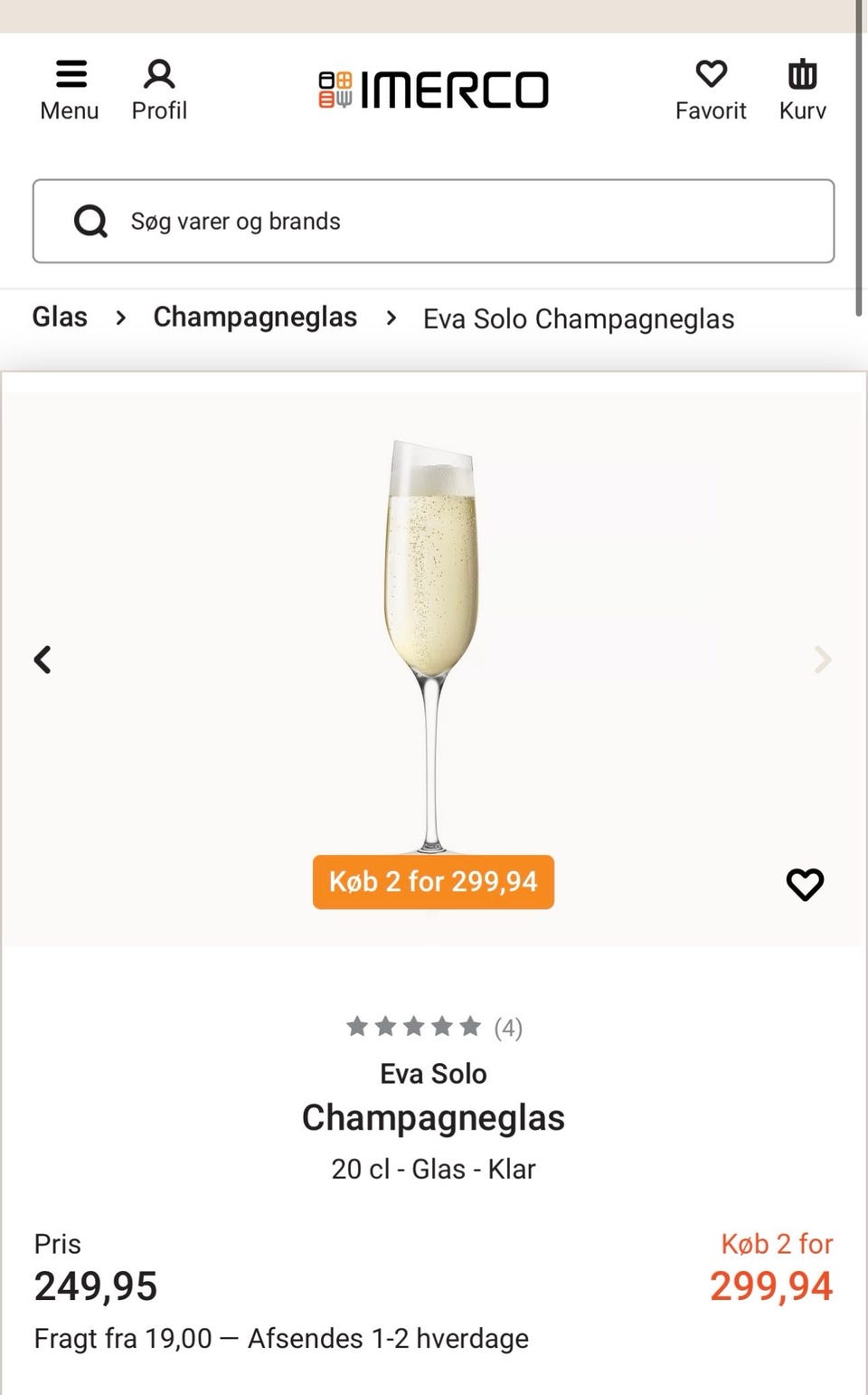The image size is (868, 1395).
Task: Click the Køb 2 for offer price
Action: coord(770,1286)
